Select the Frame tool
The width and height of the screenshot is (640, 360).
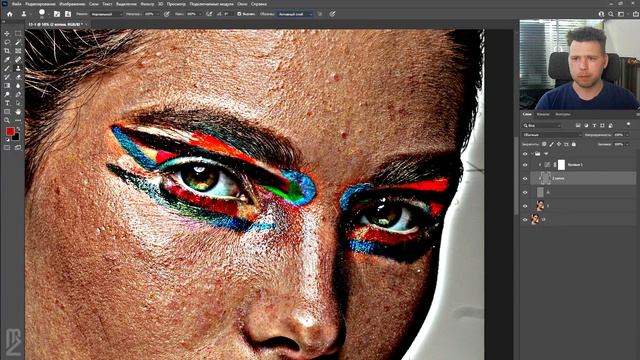(18, 51)
